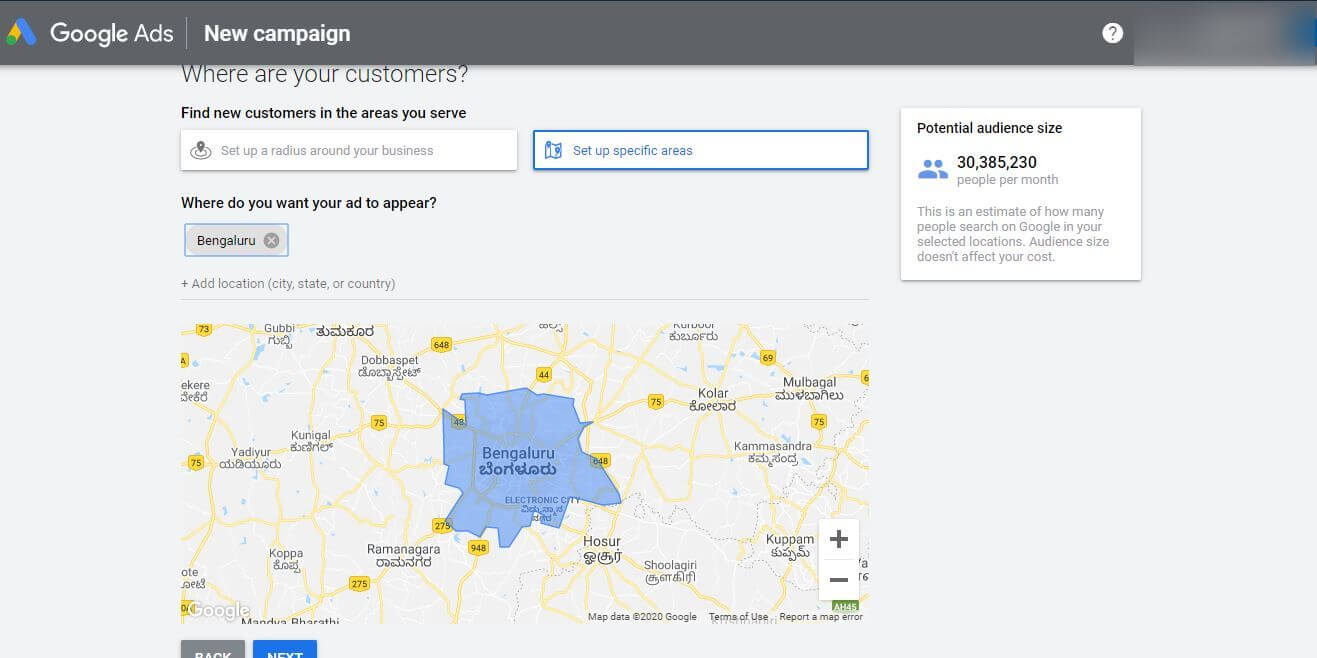
Task: Click the Map data ©2020 Google text
Action: pyautogui.click(x=642, y=617)
